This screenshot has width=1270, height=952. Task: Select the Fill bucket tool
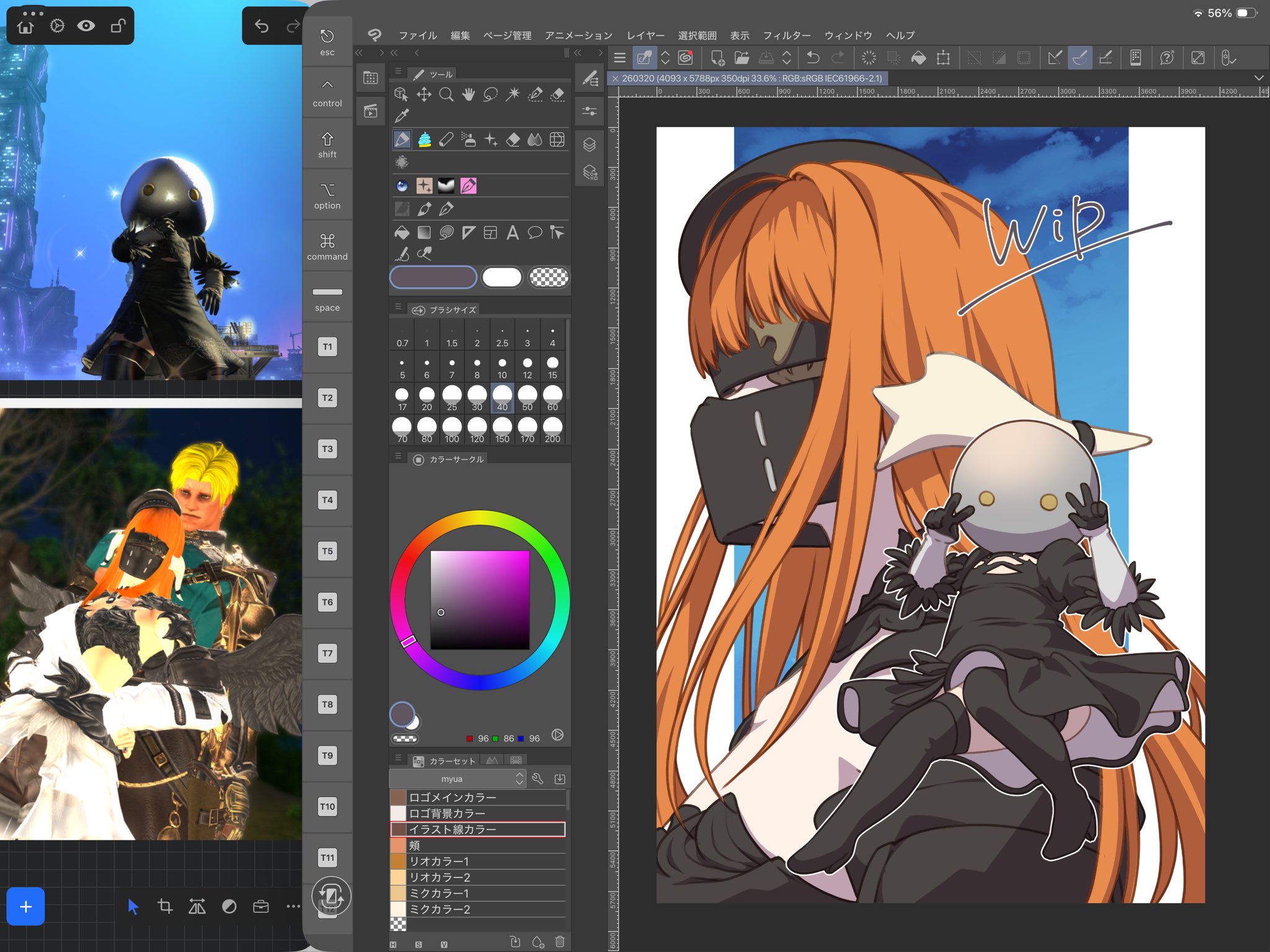click(x=402, y=233)
